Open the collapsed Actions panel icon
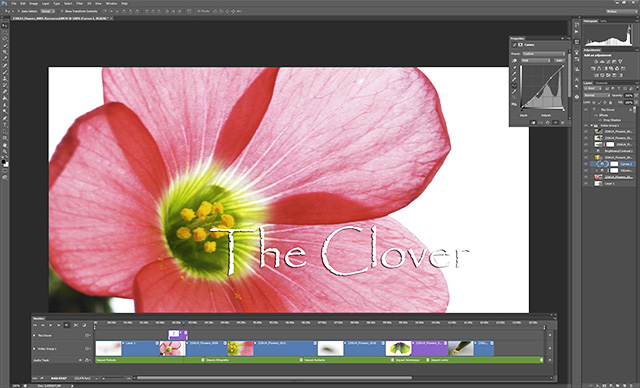640x388 pixels. [577, 32]
